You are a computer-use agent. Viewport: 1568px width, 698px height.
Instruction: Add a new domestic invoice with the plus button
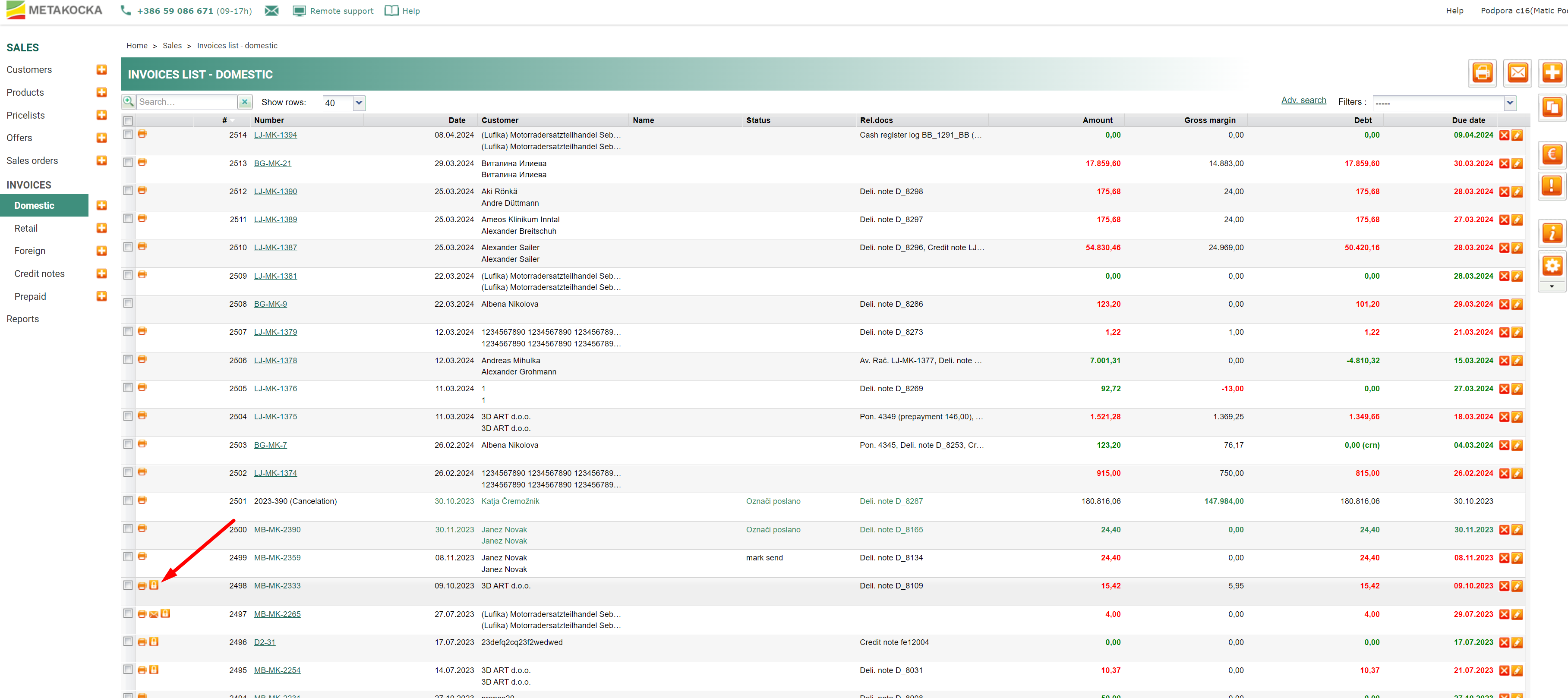1552,73
